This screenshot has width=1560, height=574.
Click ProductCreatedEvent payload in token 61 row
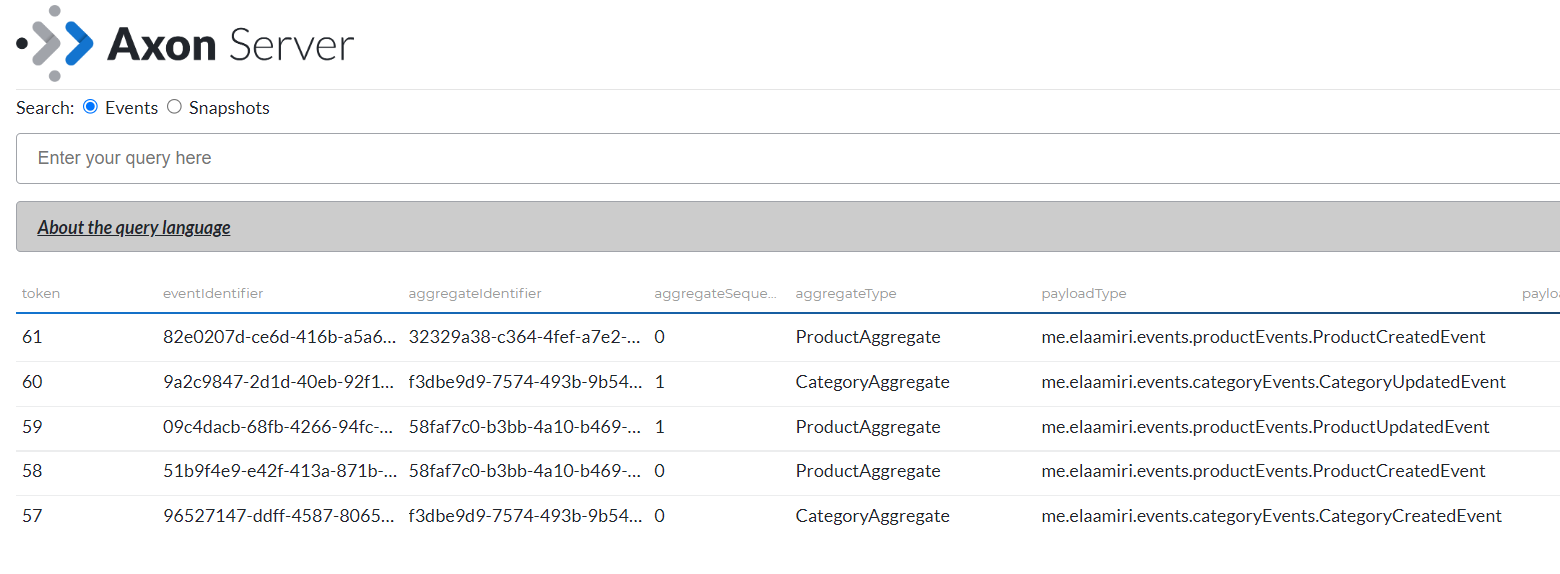click(x=1263, y=337)
